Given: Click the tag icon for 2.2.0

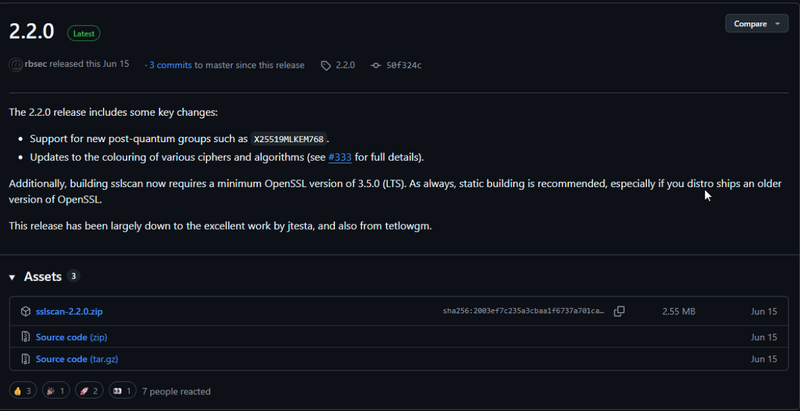Looking at the screenshot, I should (x=326, y=65).
